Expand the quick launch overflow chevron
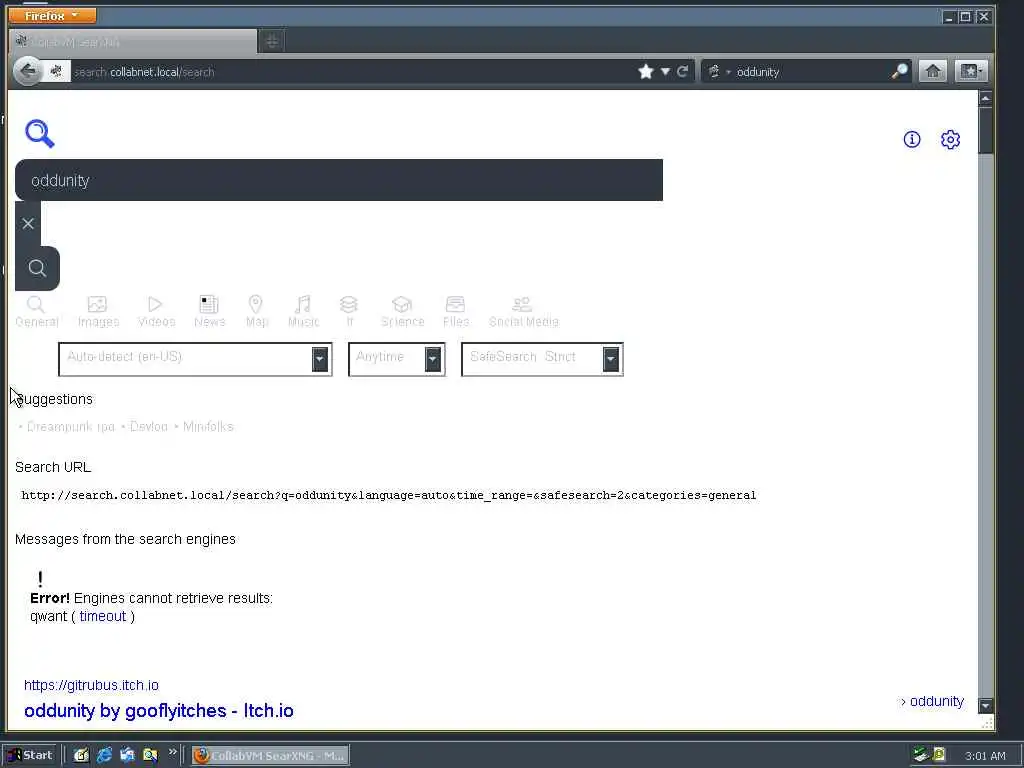The height and width of the screenshot is (768, 1024). tap(172, 752)
